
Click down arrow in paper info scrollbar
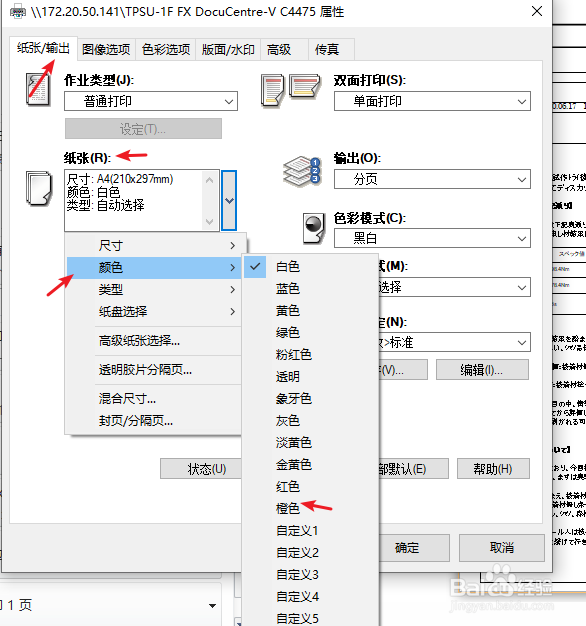click(x=210, y=221)
